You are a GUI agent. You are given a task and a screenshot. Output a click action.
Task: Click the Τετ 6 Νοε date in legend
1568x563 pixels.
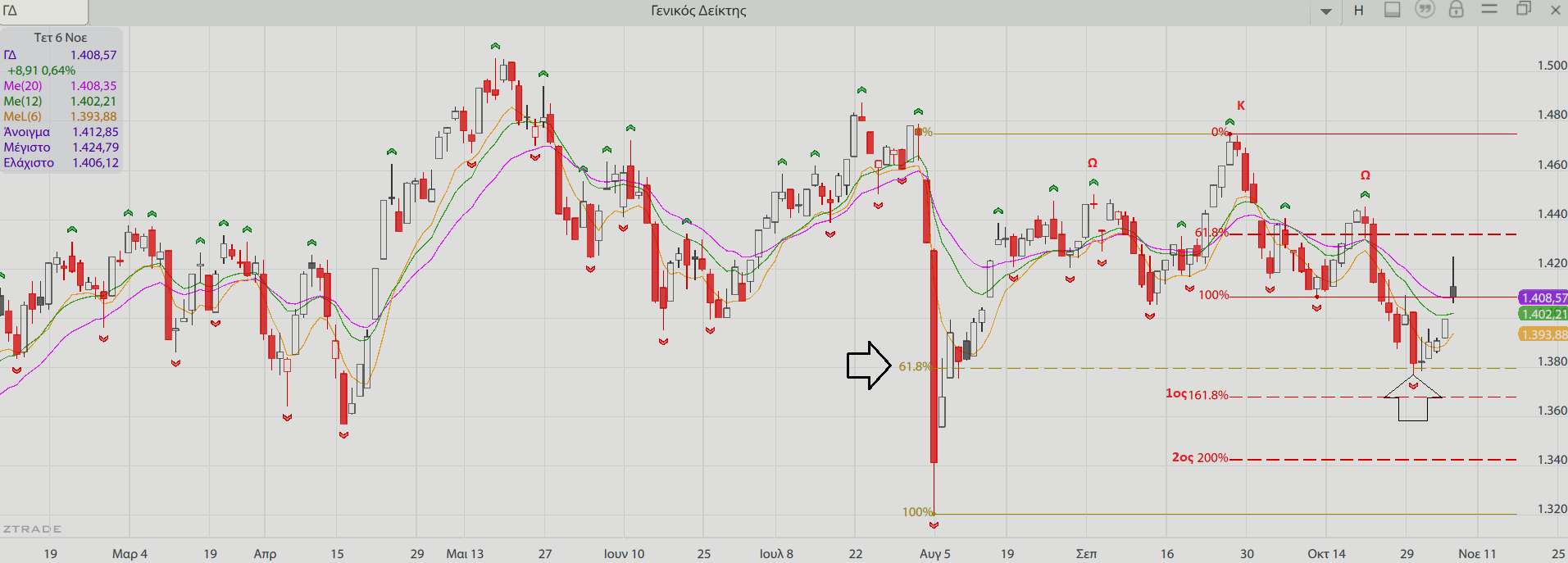pyautogui.click(x=60, y=38)
